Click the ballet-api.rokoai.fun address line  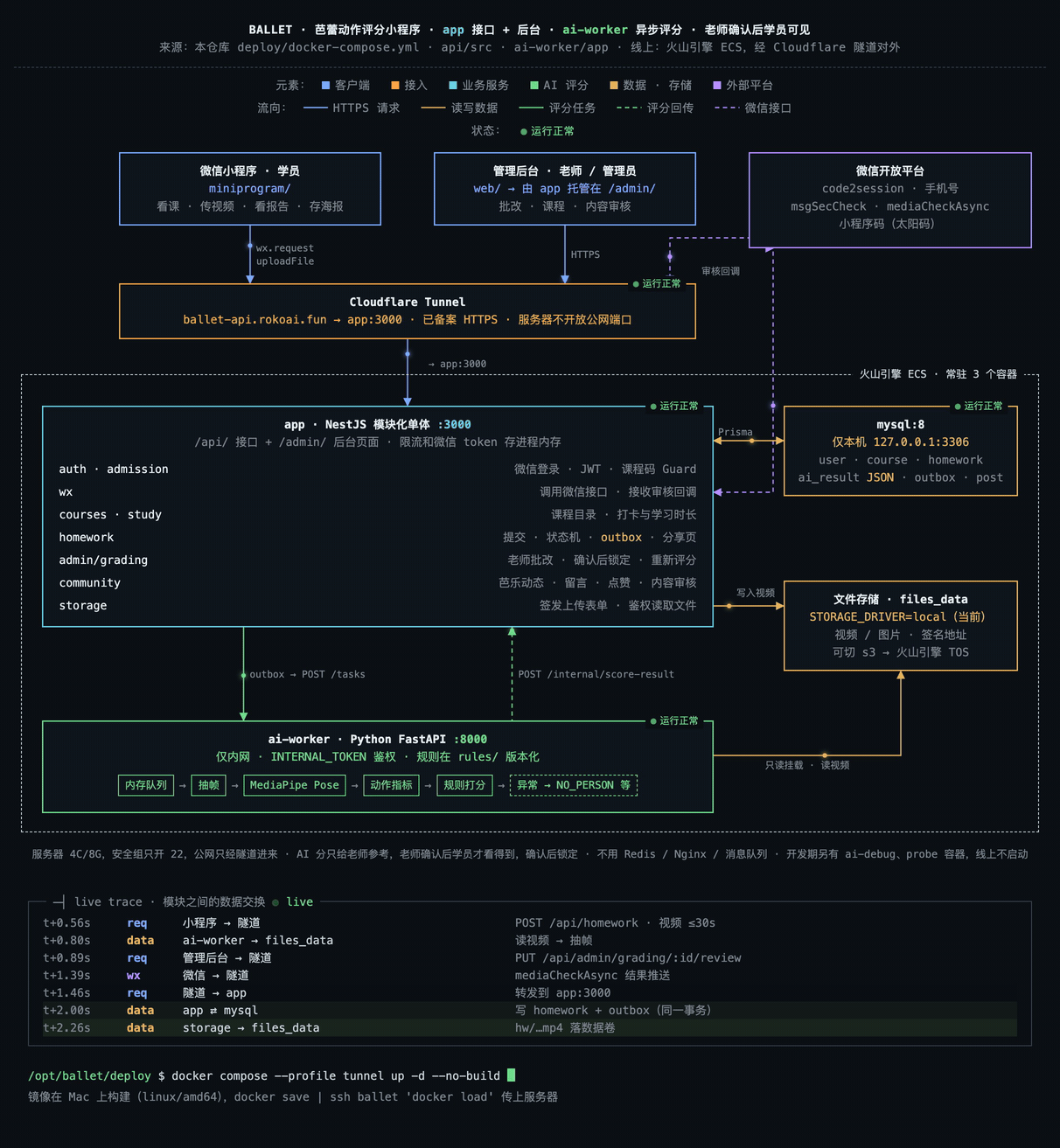click(408, 319)
